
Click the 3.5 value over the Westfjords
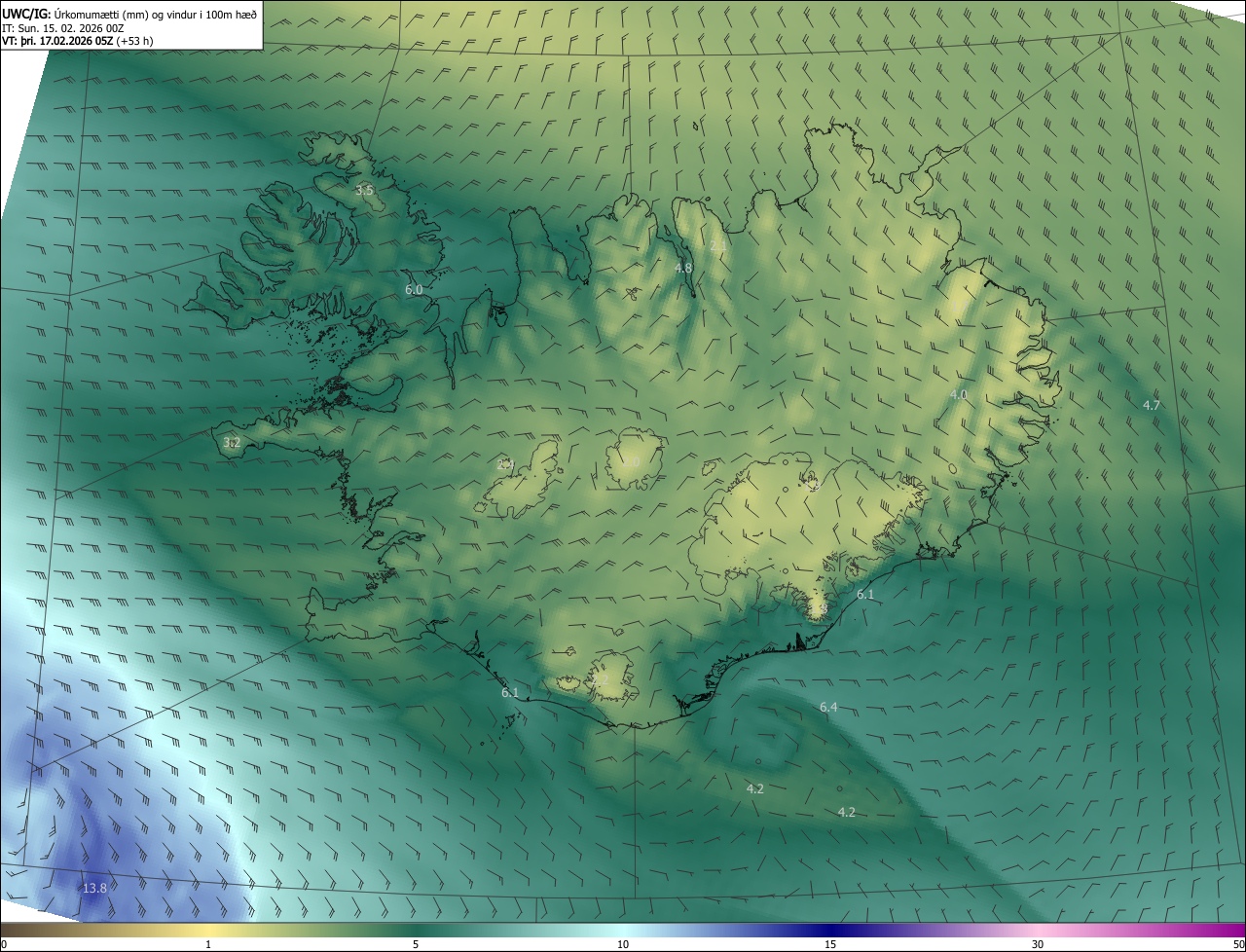(364, 190)
